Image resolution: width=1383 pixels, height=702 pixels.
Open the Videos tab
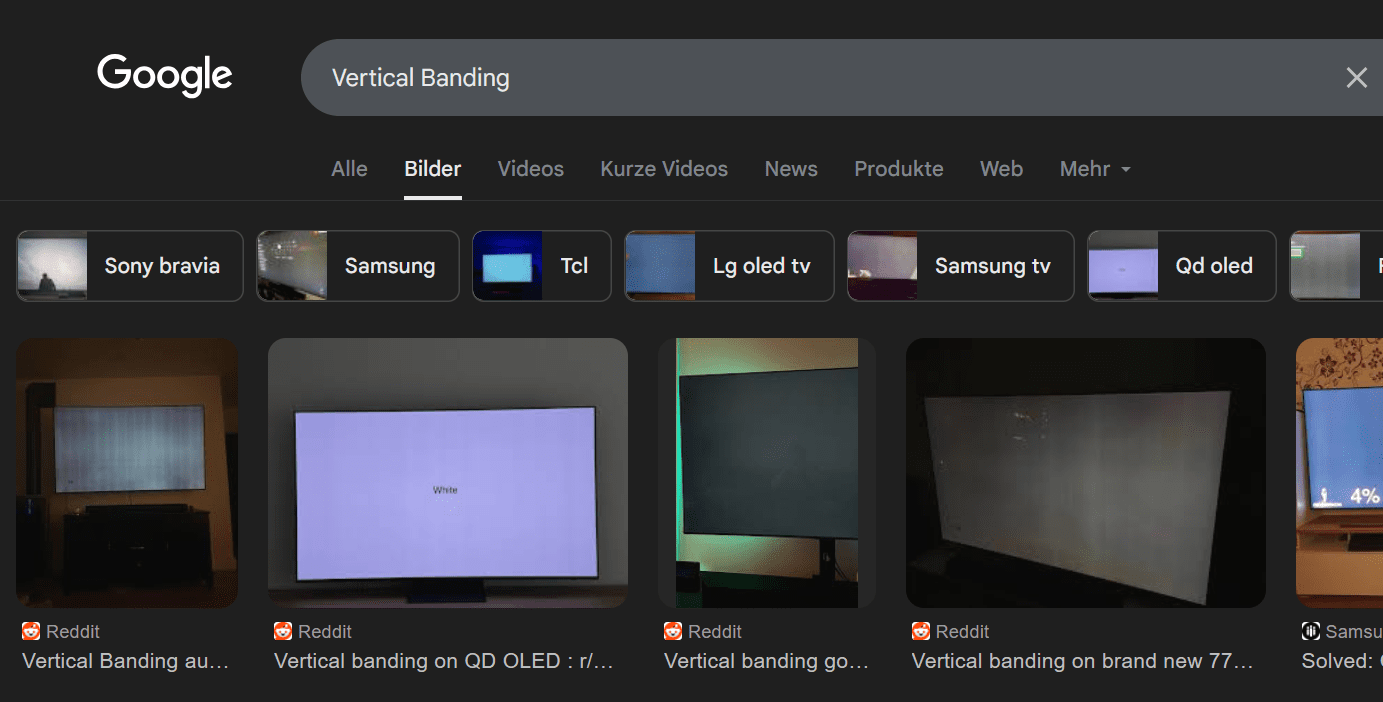pyautogui.click(x=531, y=169)
